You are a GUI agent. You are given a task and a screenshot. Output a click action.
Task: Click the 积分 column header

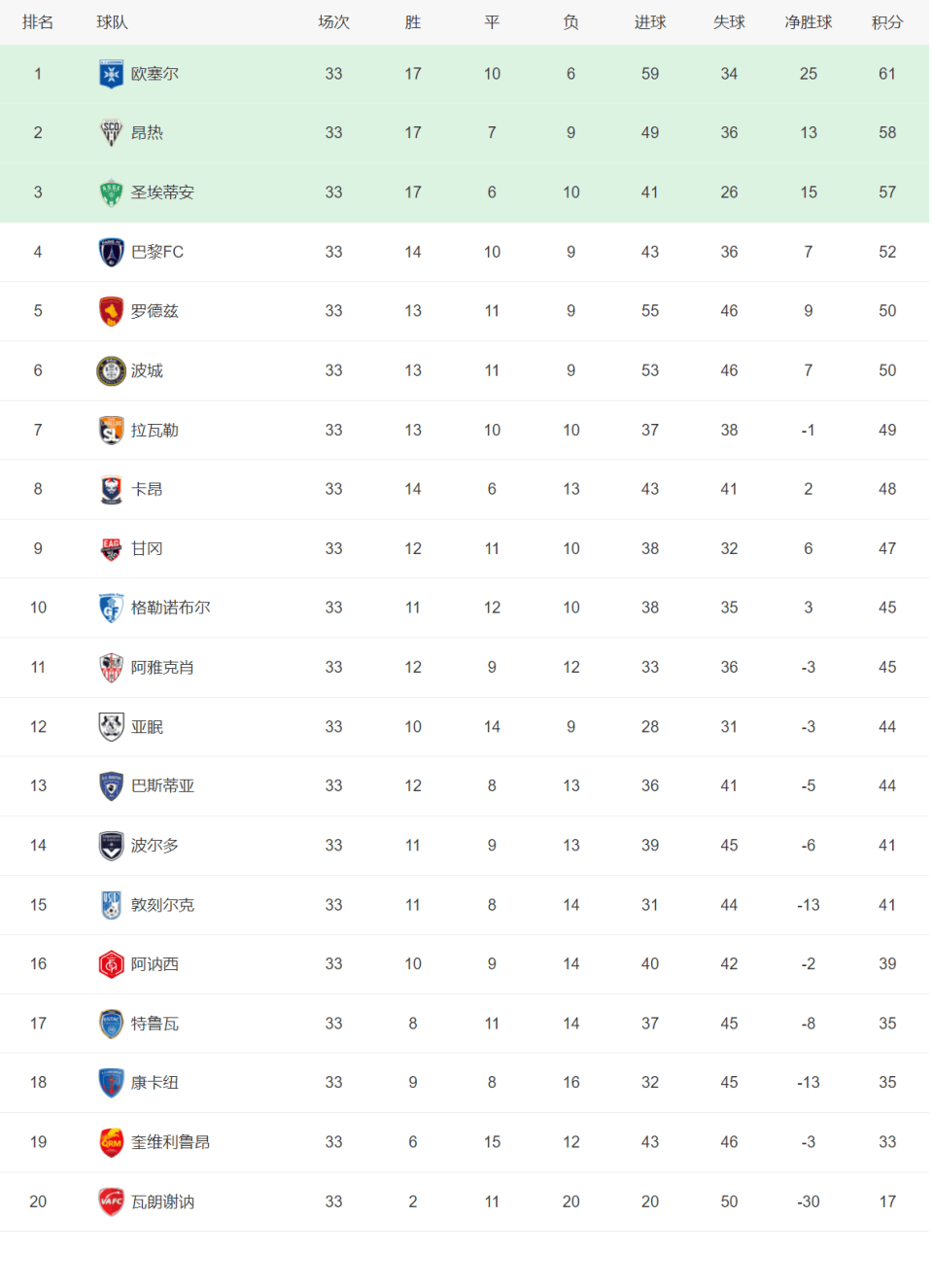886,22
